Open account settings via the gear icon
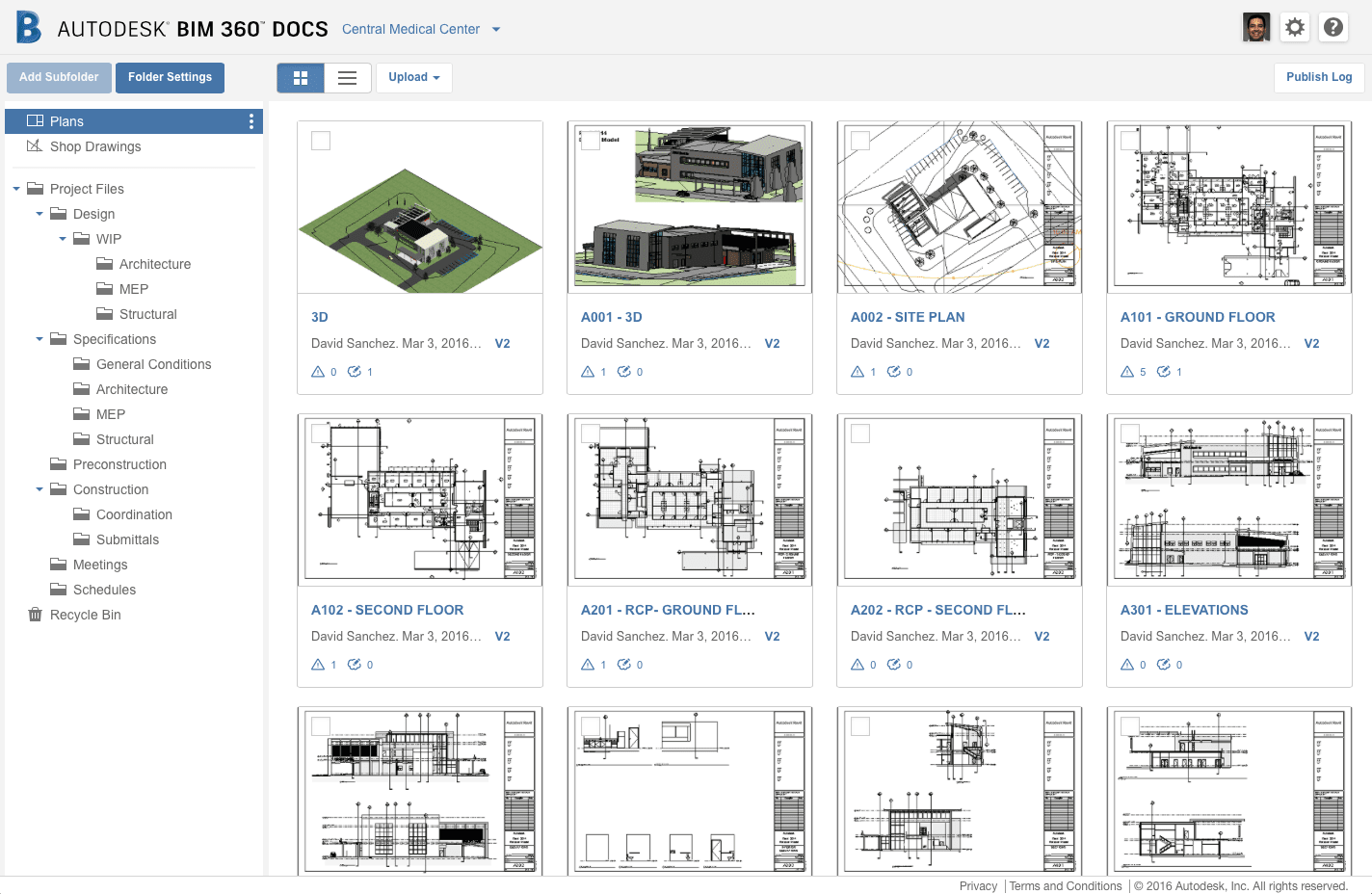 click(1294, 27)
